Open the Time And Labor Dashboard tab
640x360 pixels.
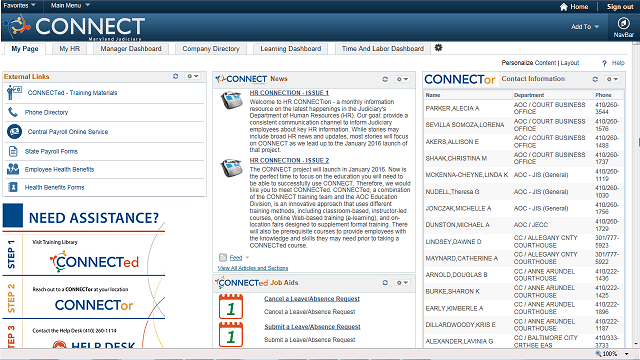383,49
